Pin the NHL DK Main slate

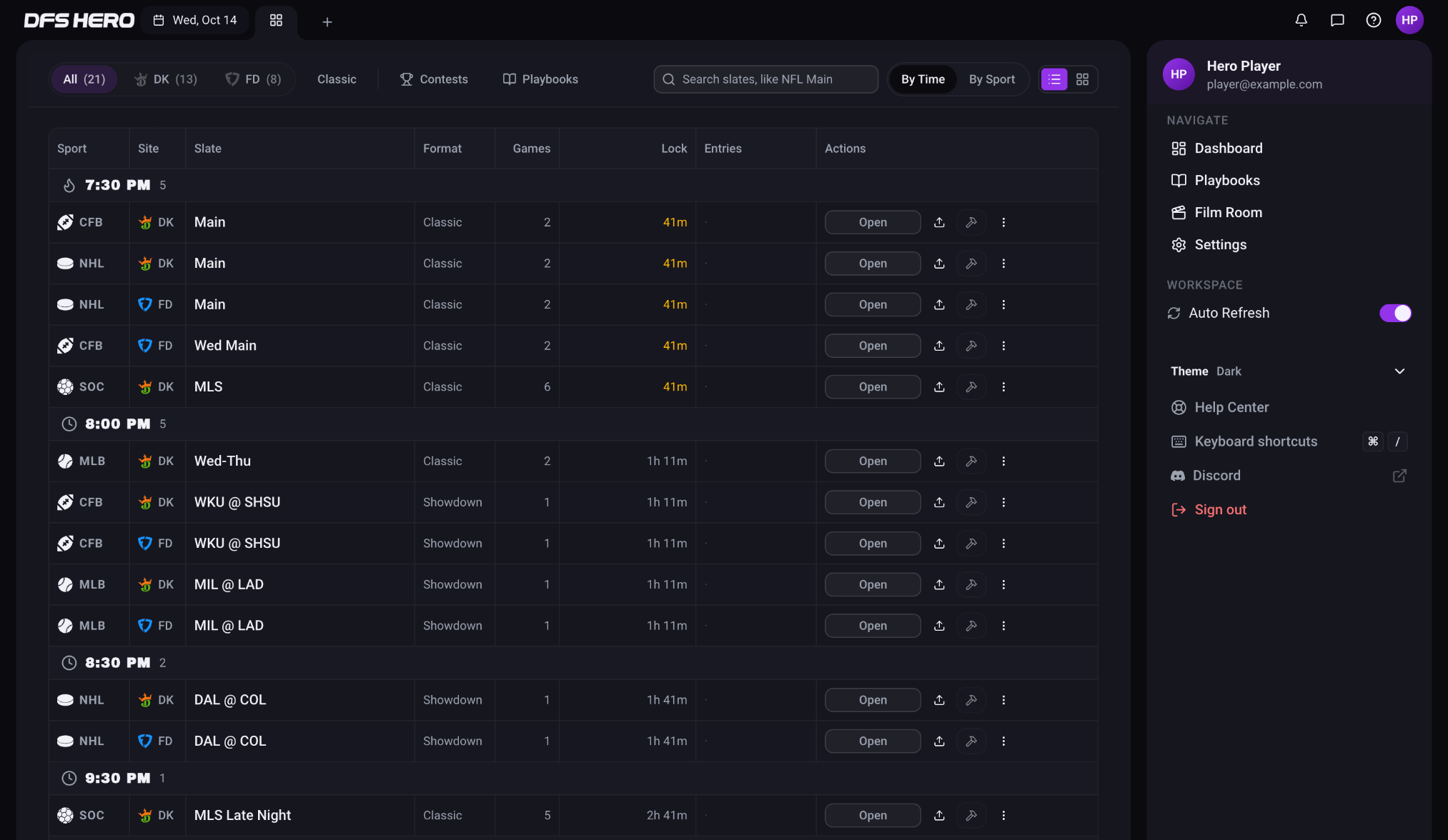971,264
